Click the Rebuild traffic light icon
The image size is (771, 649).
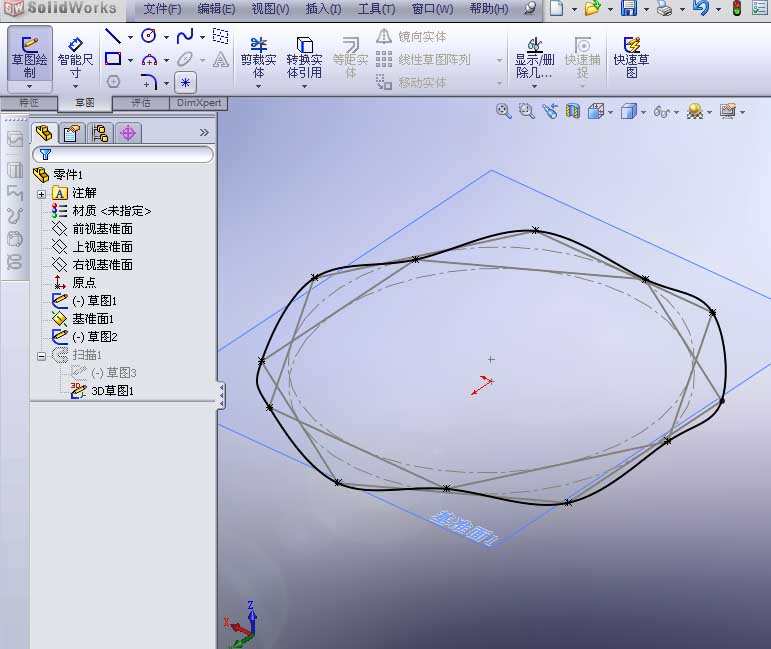tap(737, 8)
